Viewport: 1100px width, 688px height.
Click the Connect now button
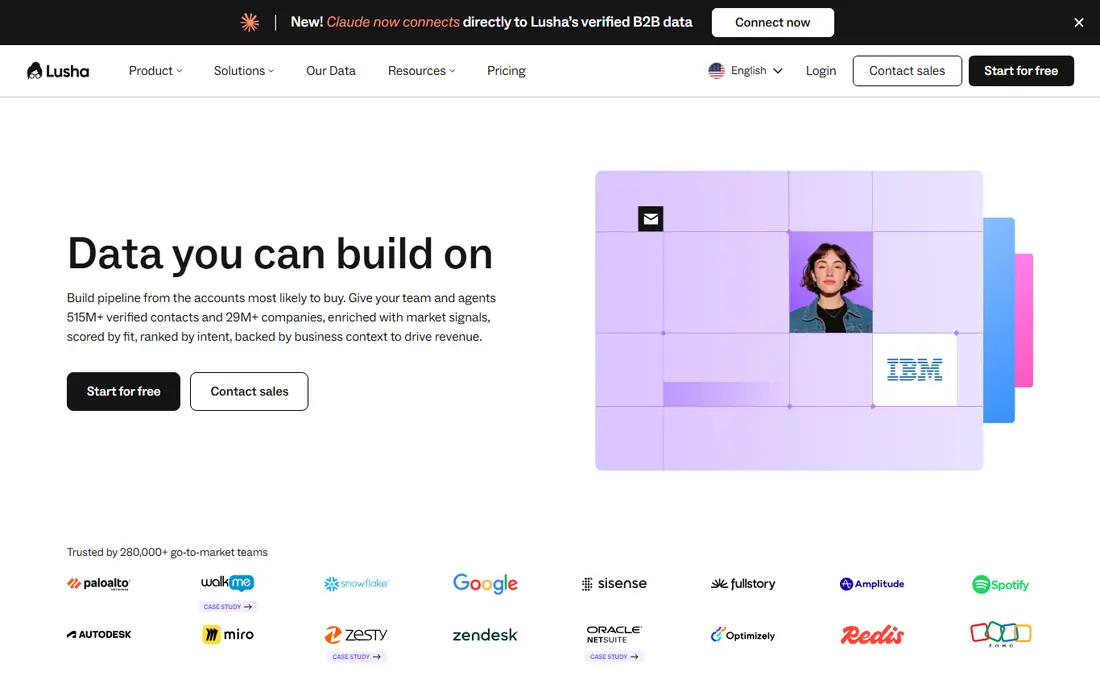[772, 22]
